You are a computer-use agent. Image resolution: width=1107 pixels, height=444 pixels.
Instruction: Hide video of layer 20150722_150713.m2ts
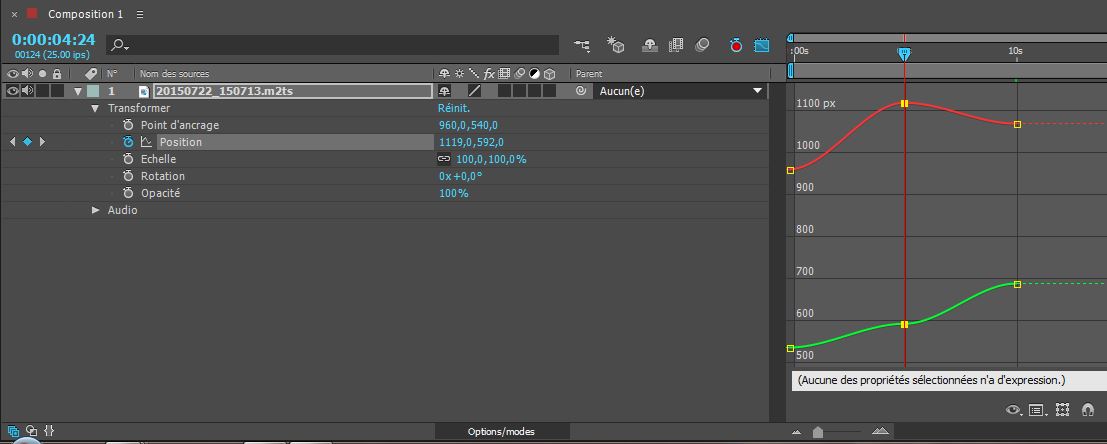tap(12, 91)
